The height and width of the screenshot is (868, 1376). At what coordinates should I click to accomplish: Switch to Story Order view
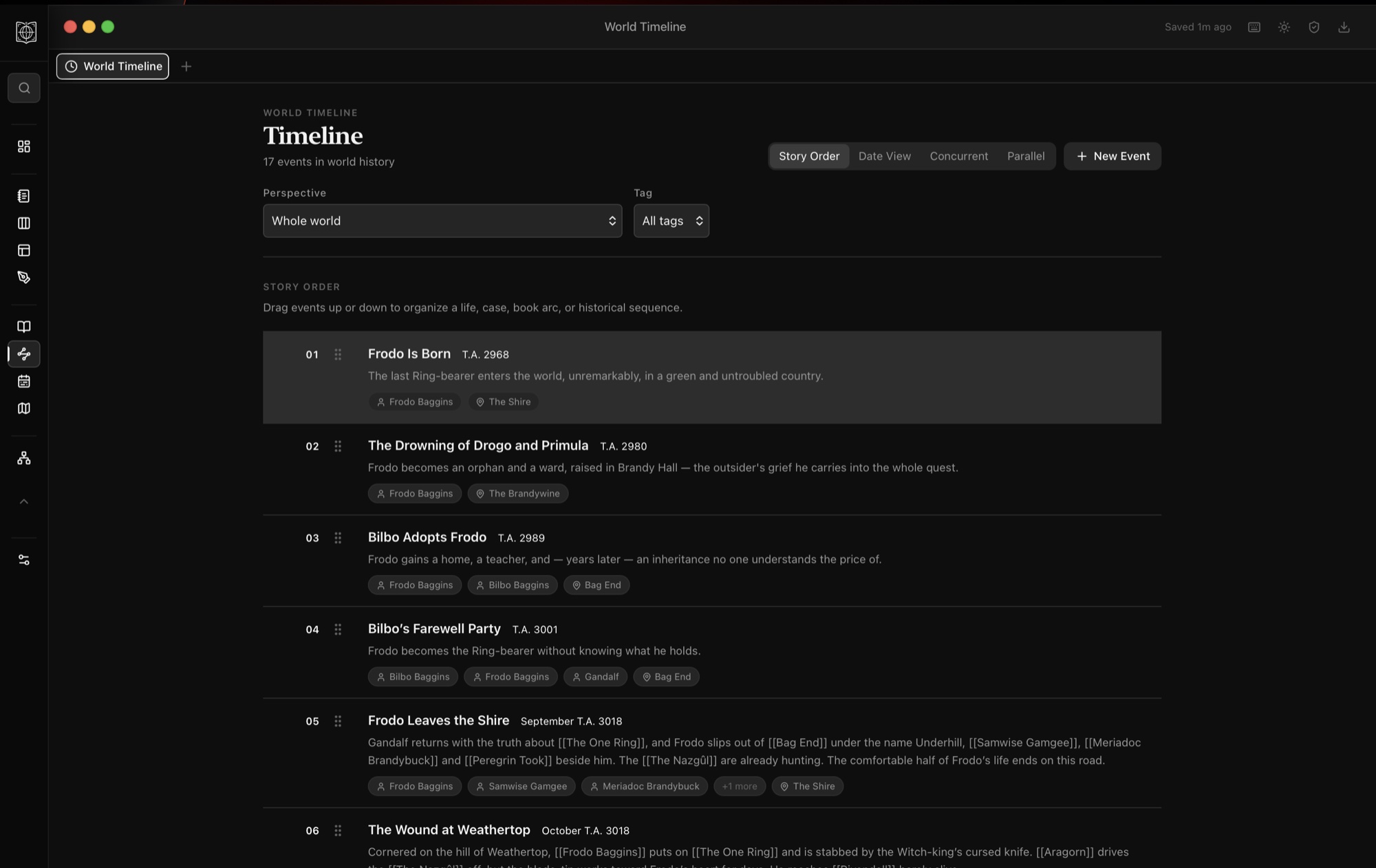pos(809,156)
